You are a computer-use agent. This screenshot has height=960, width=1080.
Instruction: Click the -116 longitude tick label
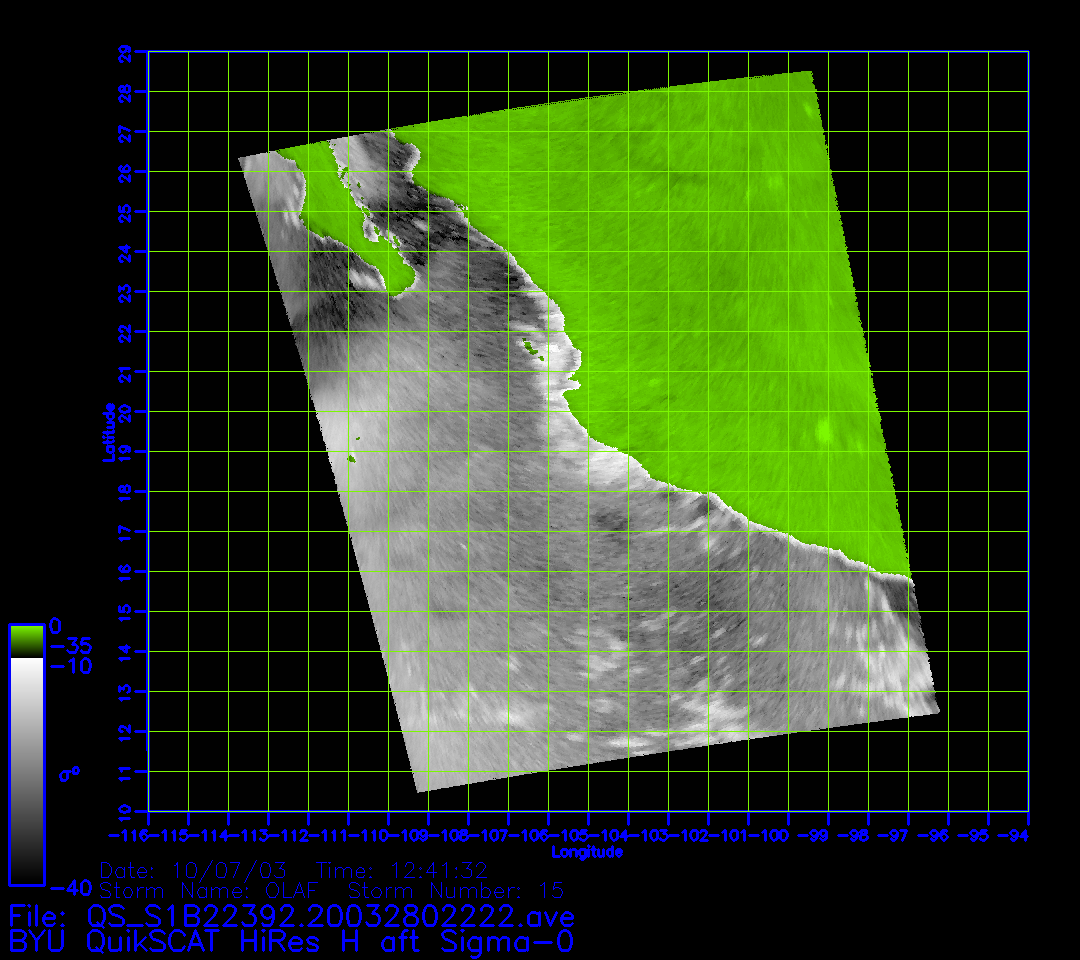pos(128,834)
